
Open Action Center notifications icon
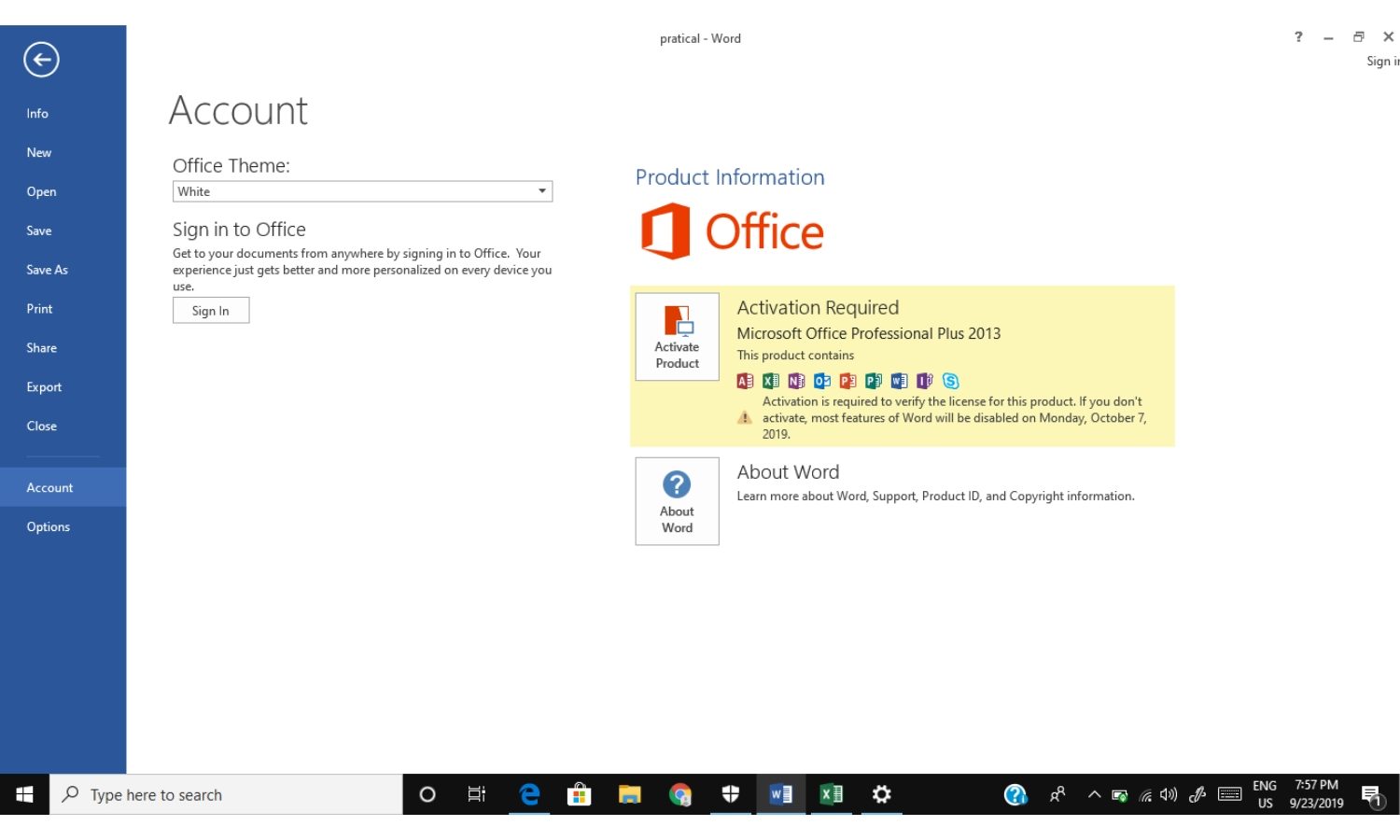coord(1372,795)
